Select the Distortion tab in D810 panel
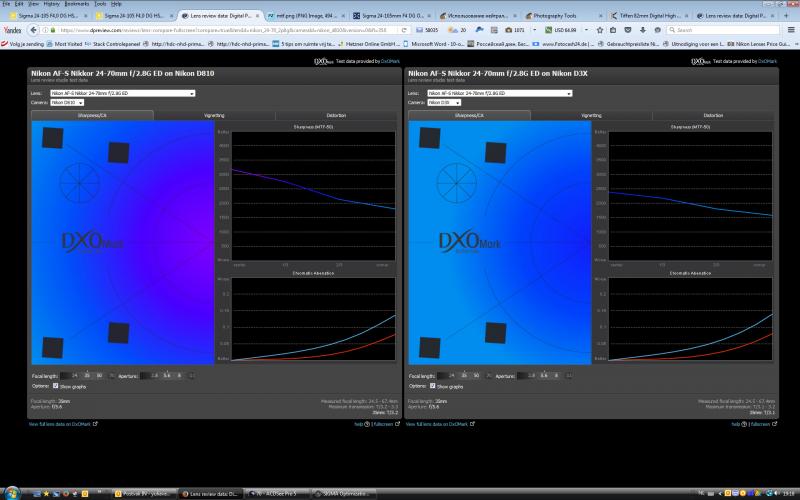 [336, 115]
